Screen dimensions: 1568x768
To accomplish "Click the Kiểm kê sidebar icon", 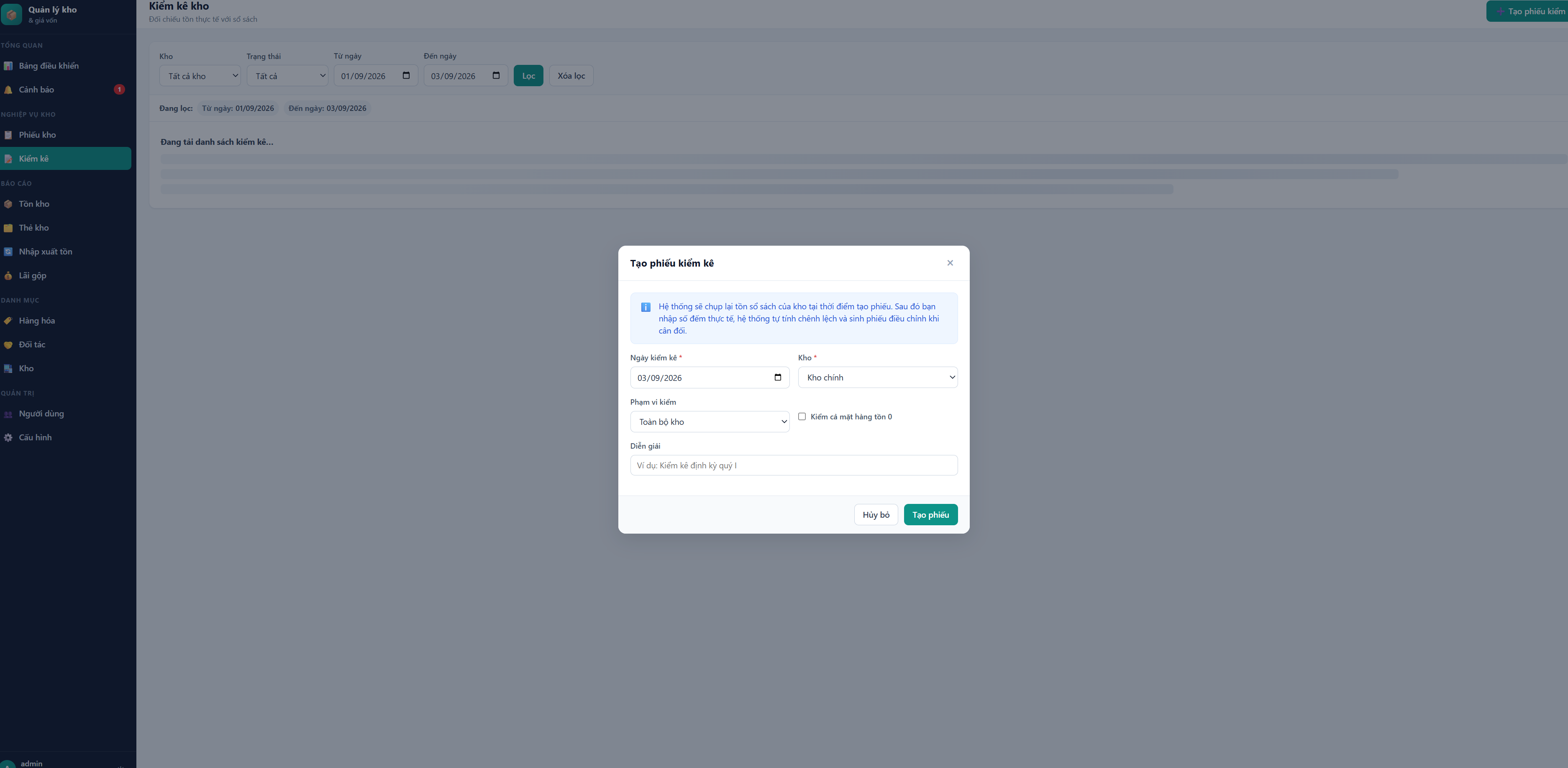I will (x=8, y=159).
